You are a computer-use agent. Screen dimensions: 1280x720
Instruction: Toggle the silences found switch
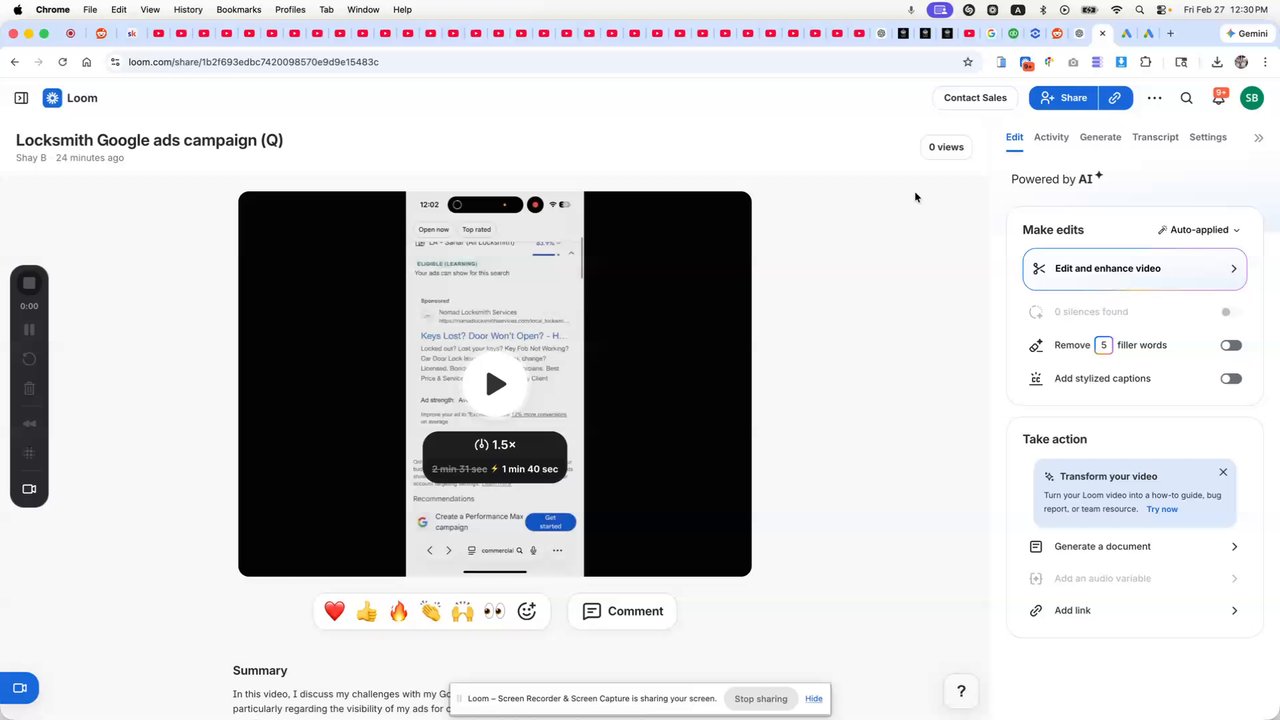(x=1231, y=312)
